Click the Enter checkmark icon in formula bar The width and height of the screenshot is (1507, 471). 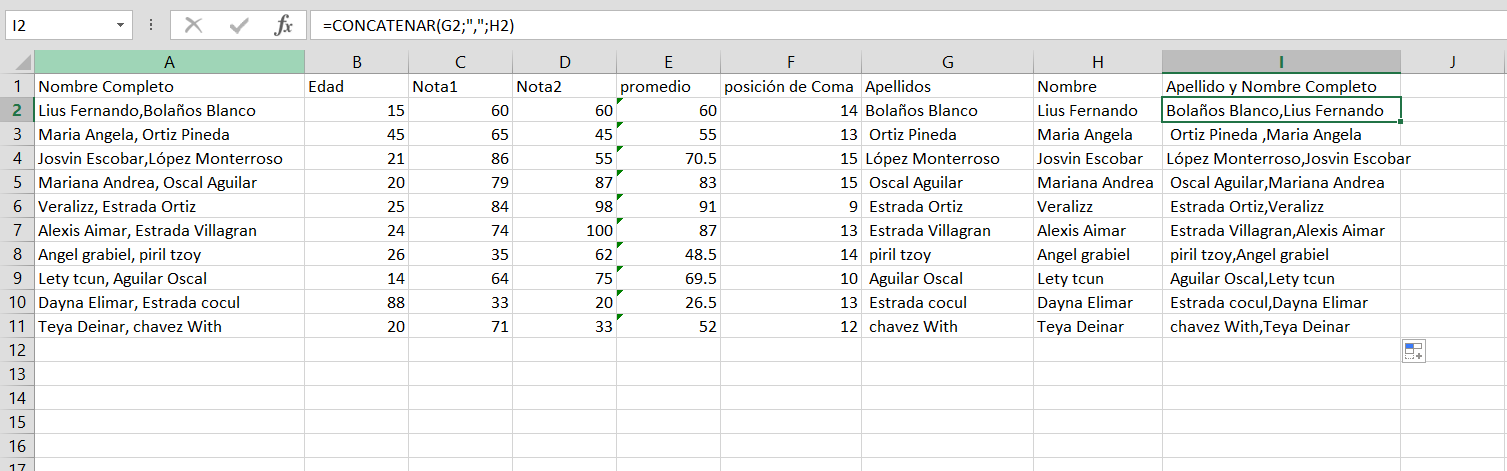click(239, 26)
